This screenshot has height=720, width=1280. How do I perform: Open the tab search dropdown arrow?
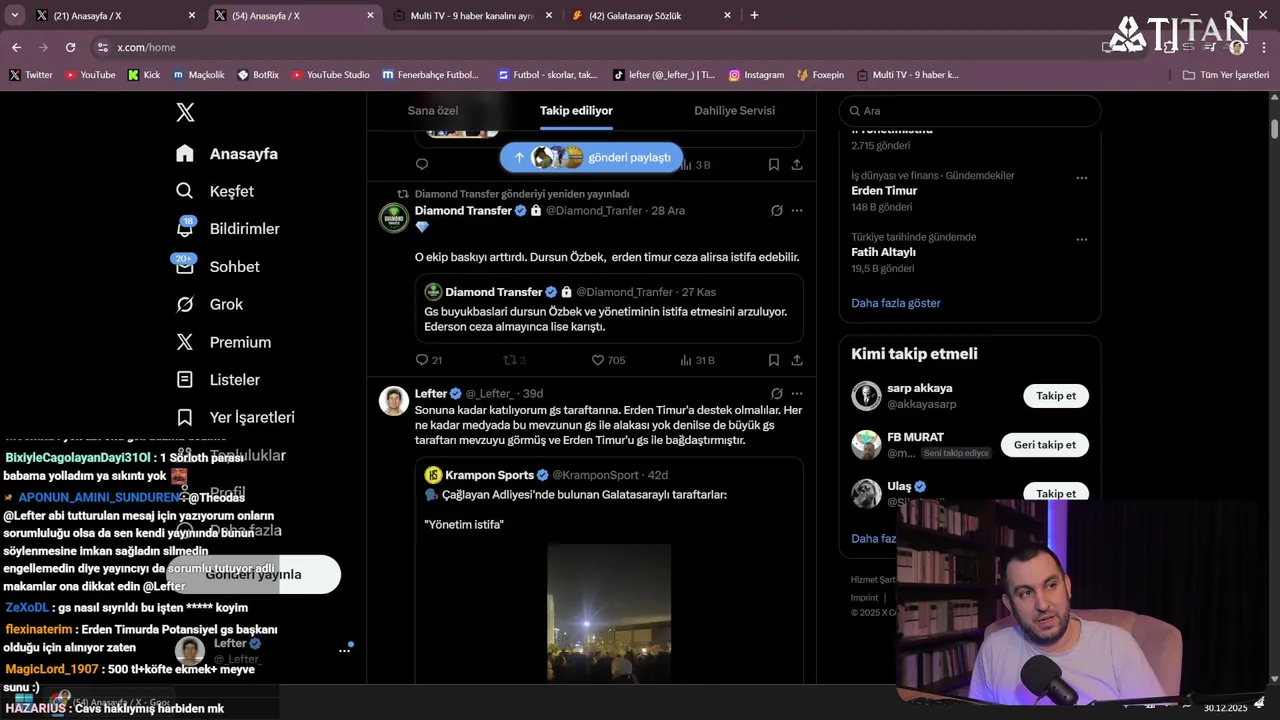(x=14, y=16)
